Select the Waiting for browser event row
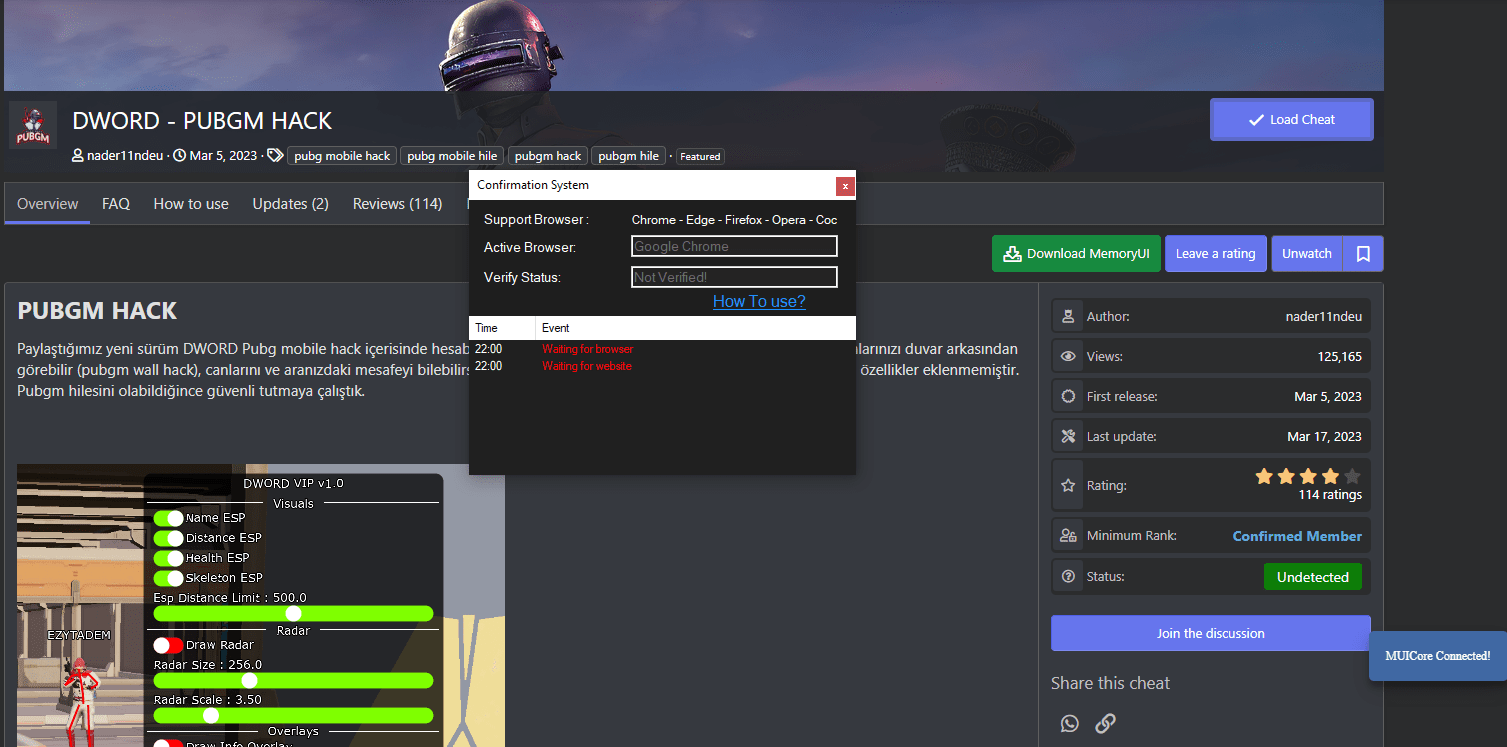This screenshot has width=1507, height=747. tap(662, 349)
